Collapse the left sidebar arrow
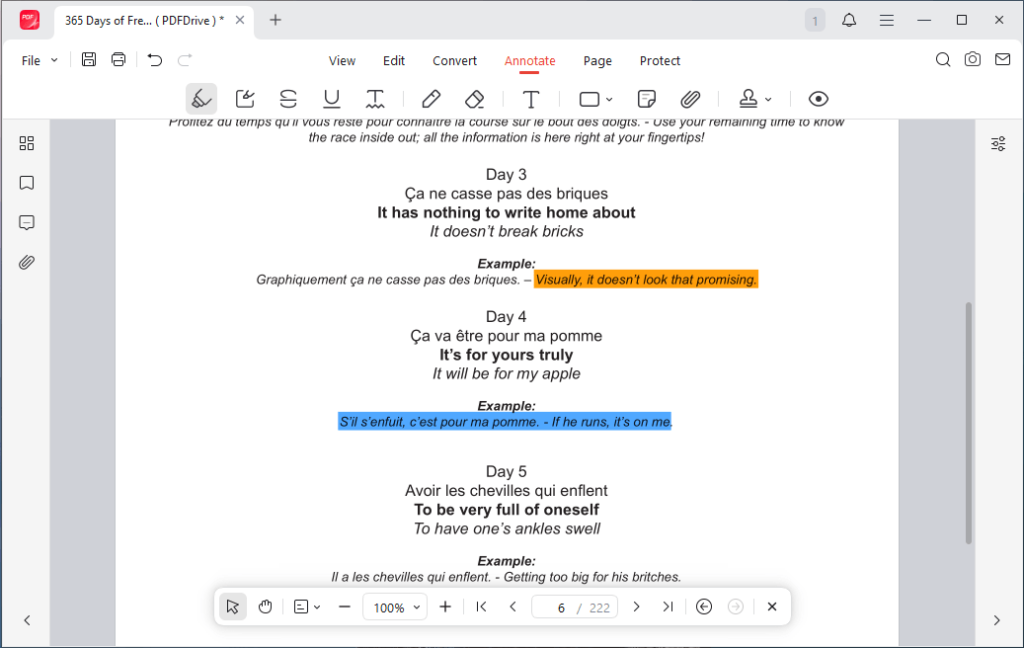Image resolution: width=1024 pixels, height=648 pixels. coord(27,621)
